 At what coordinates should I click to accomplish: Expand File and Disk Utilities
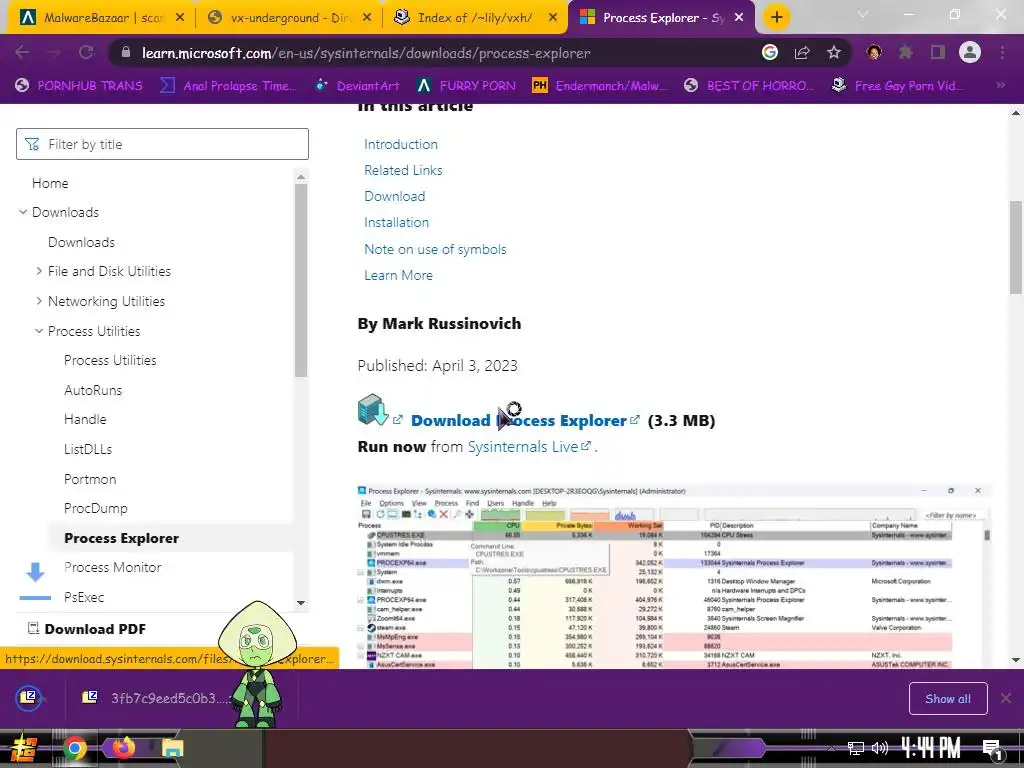[39, 271]
